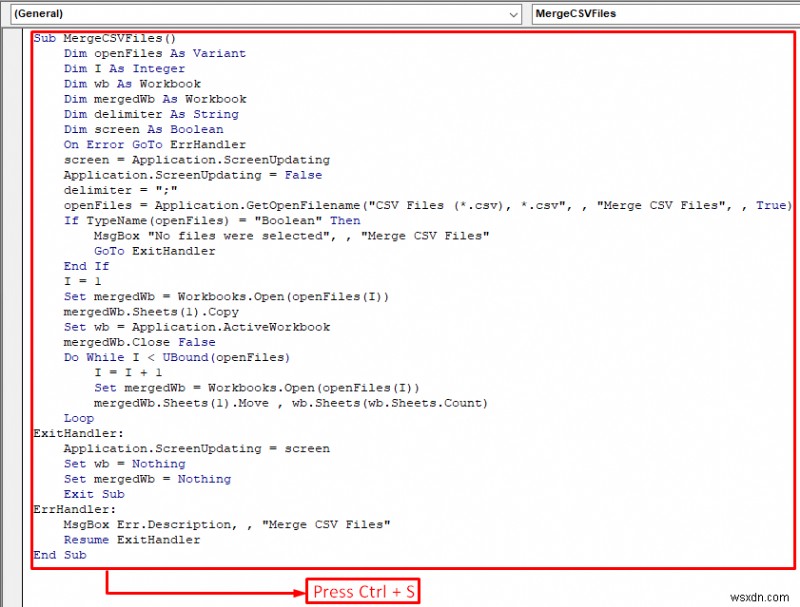
Task: Select the Dim openFiles As Variant declaration
Action: point(155,53)
